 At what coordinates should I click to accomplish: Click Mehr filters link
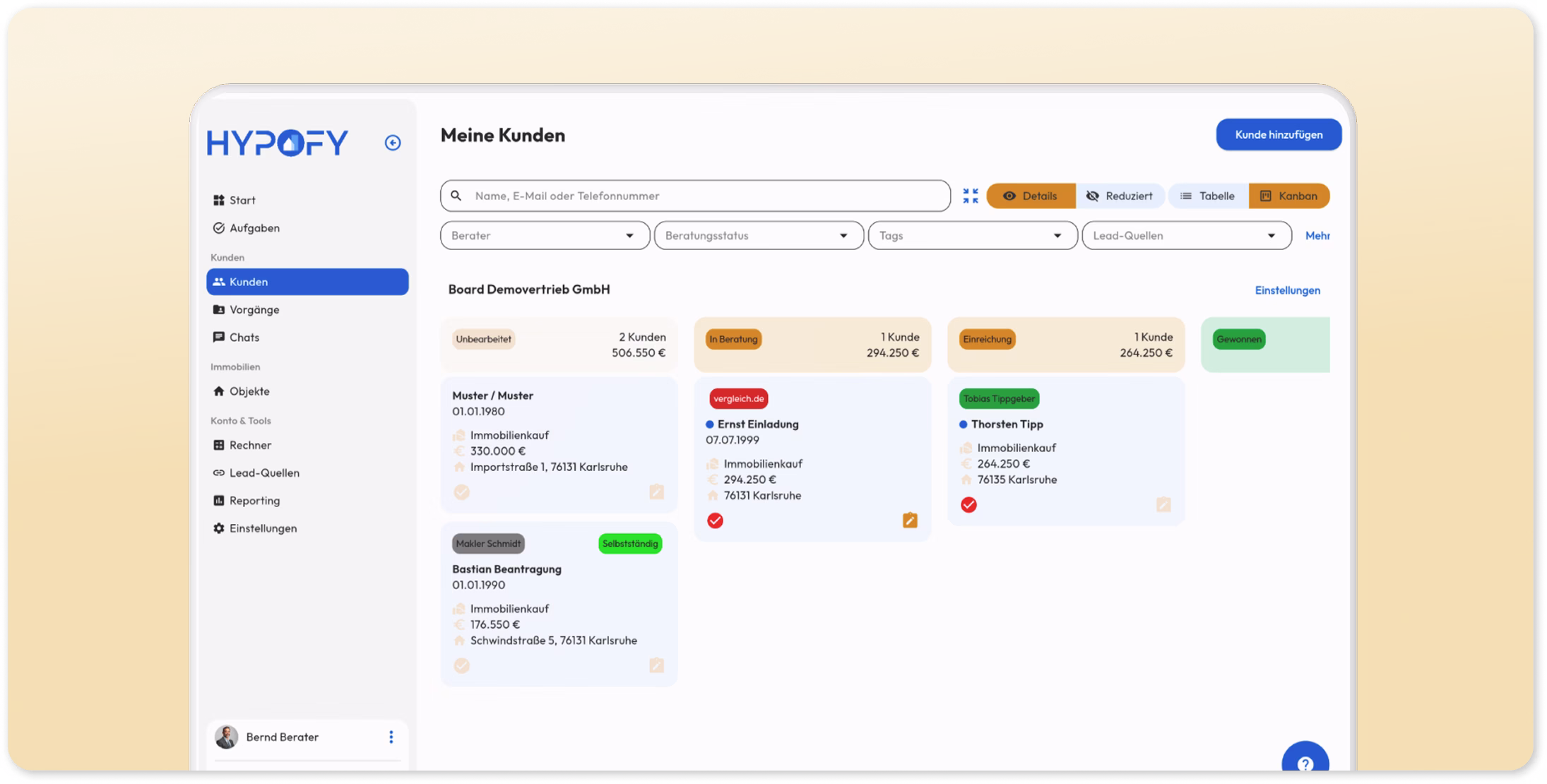point(1317,236)
